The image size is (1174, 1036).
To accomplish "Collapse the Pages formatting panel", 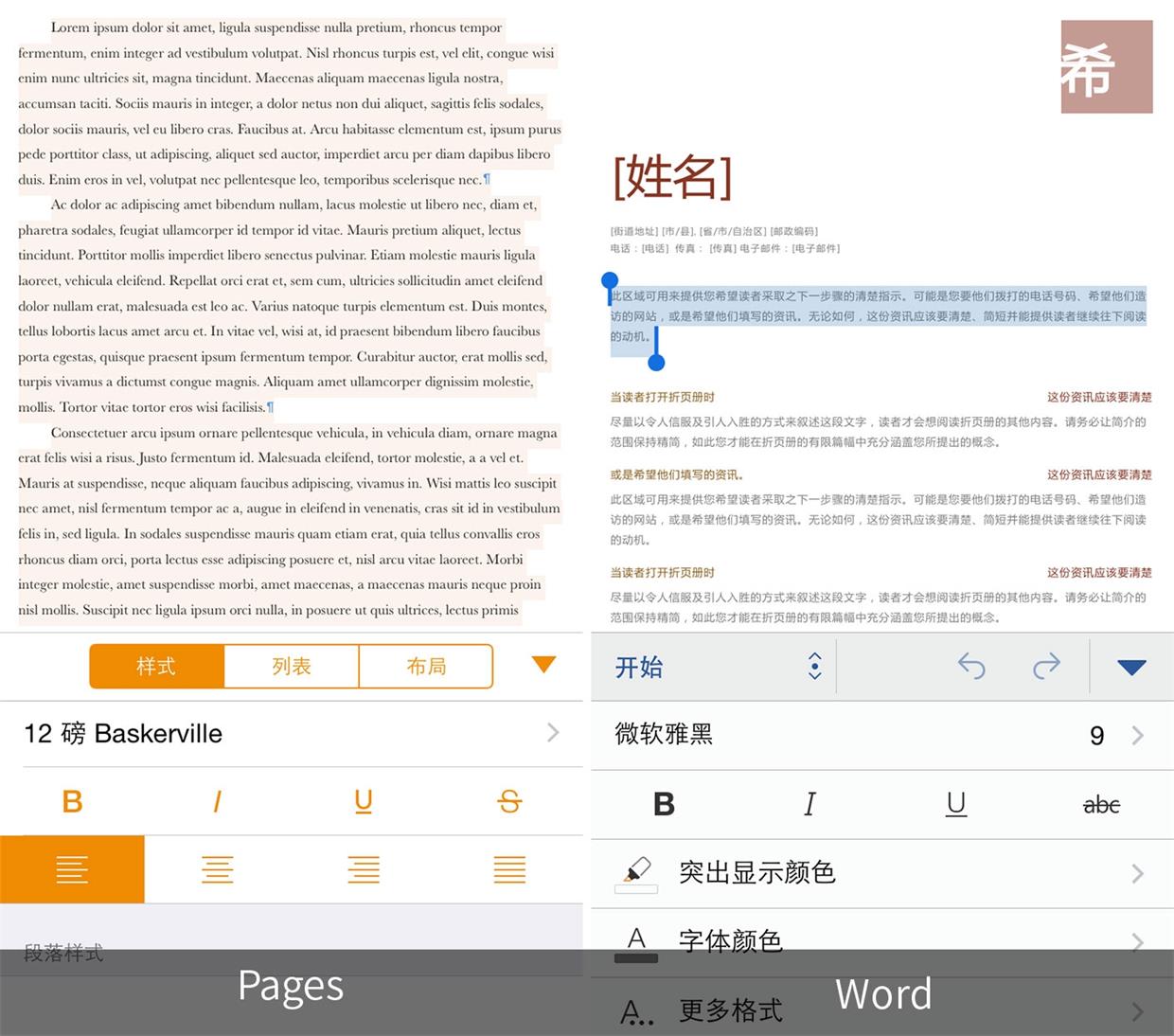I will [x=542, y=666].
